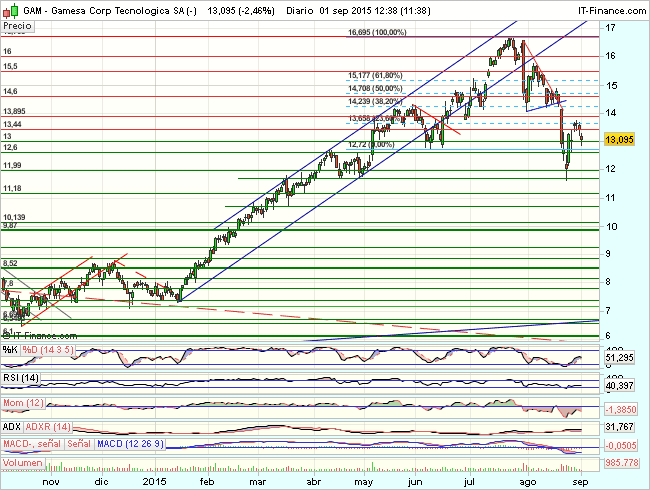The height and width of the screenshot is (490, 650).
Task: Click the 11,18 support level label
Action: [x=12, y=189]
